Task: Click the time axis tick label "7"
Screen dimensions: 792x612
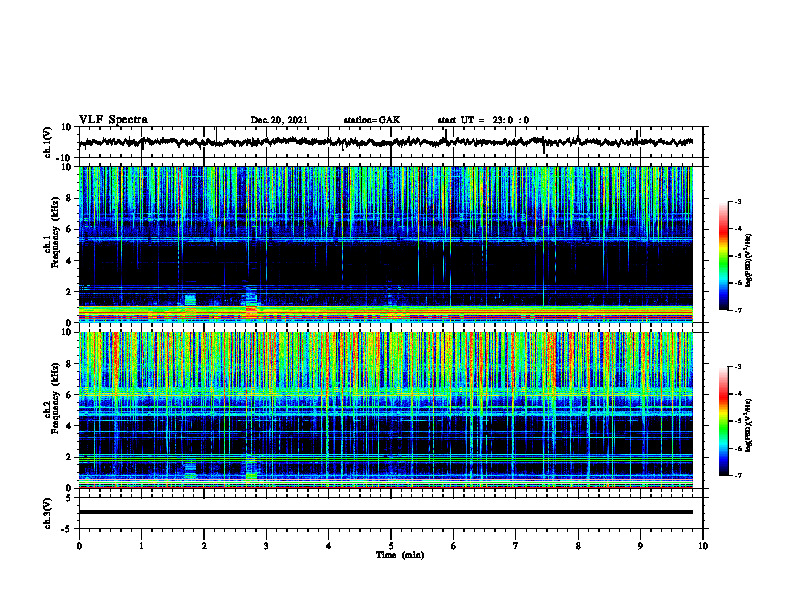Action: click(516, 546)
